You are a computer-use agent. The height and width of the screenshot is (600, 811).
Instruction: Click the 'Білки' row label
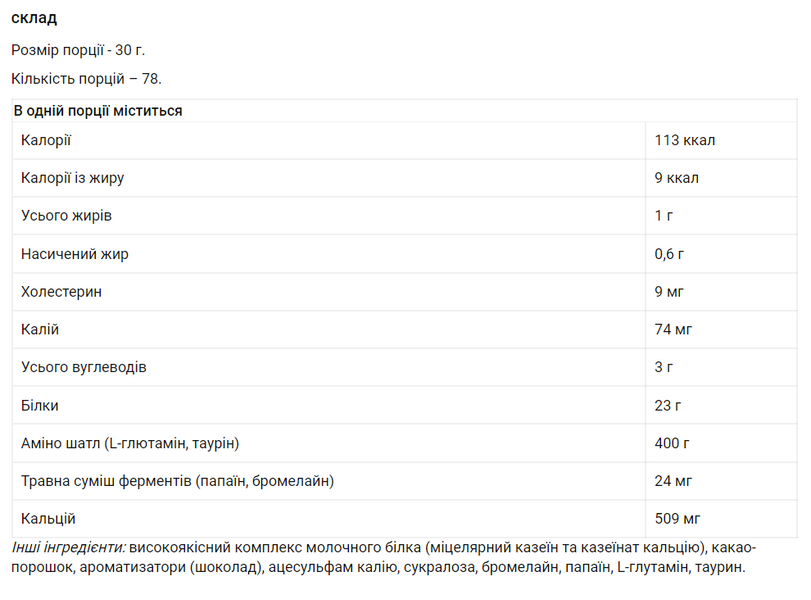[x=39, y=406]
